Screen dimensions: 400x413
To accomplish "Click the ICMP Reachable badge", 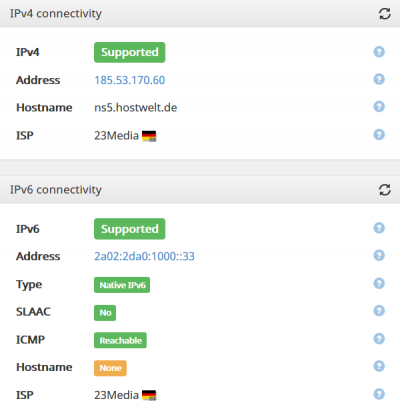I will [120, 340].
